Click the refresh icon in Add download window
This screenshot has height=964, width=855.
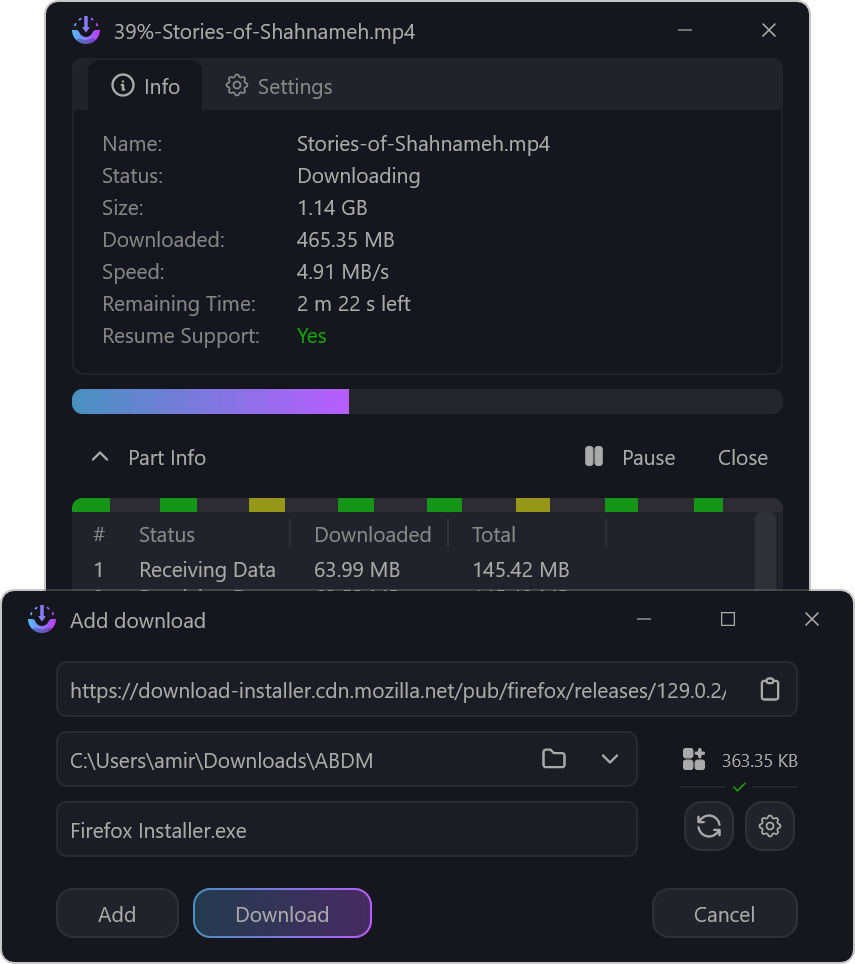708,826
